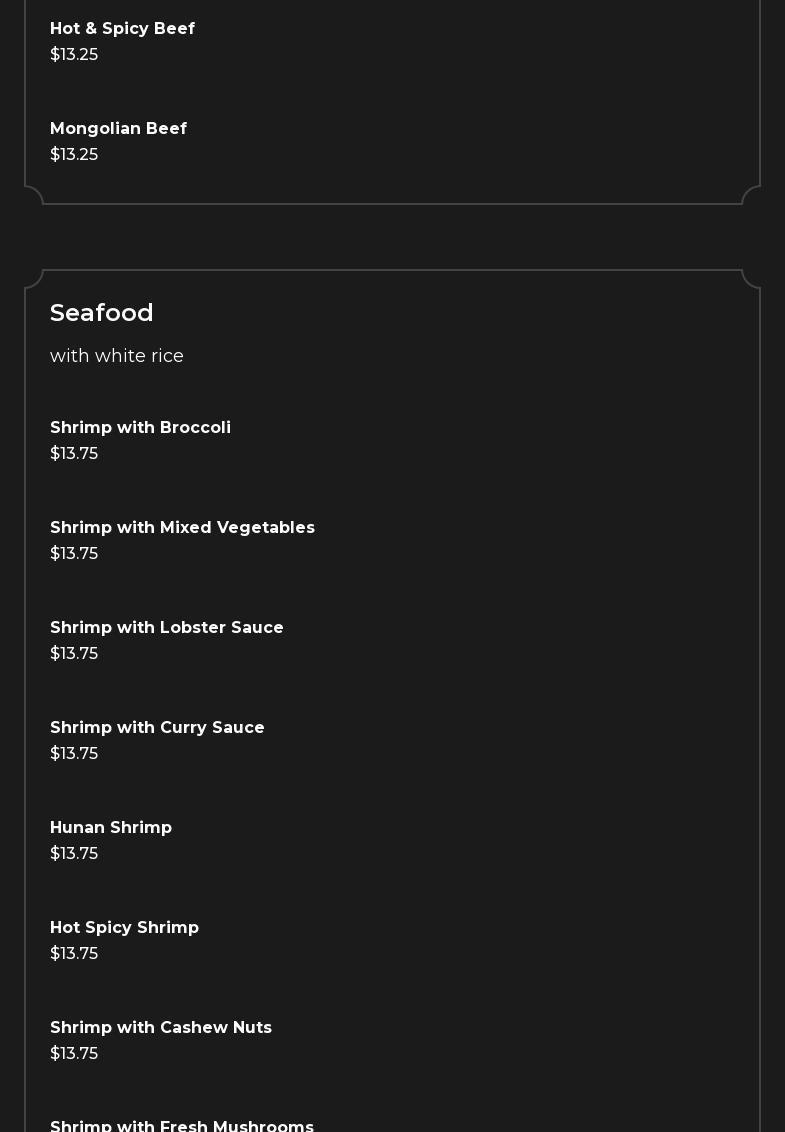Click the price under Hunan Shrimp
785x1132 pixels.
click(74, 854)
